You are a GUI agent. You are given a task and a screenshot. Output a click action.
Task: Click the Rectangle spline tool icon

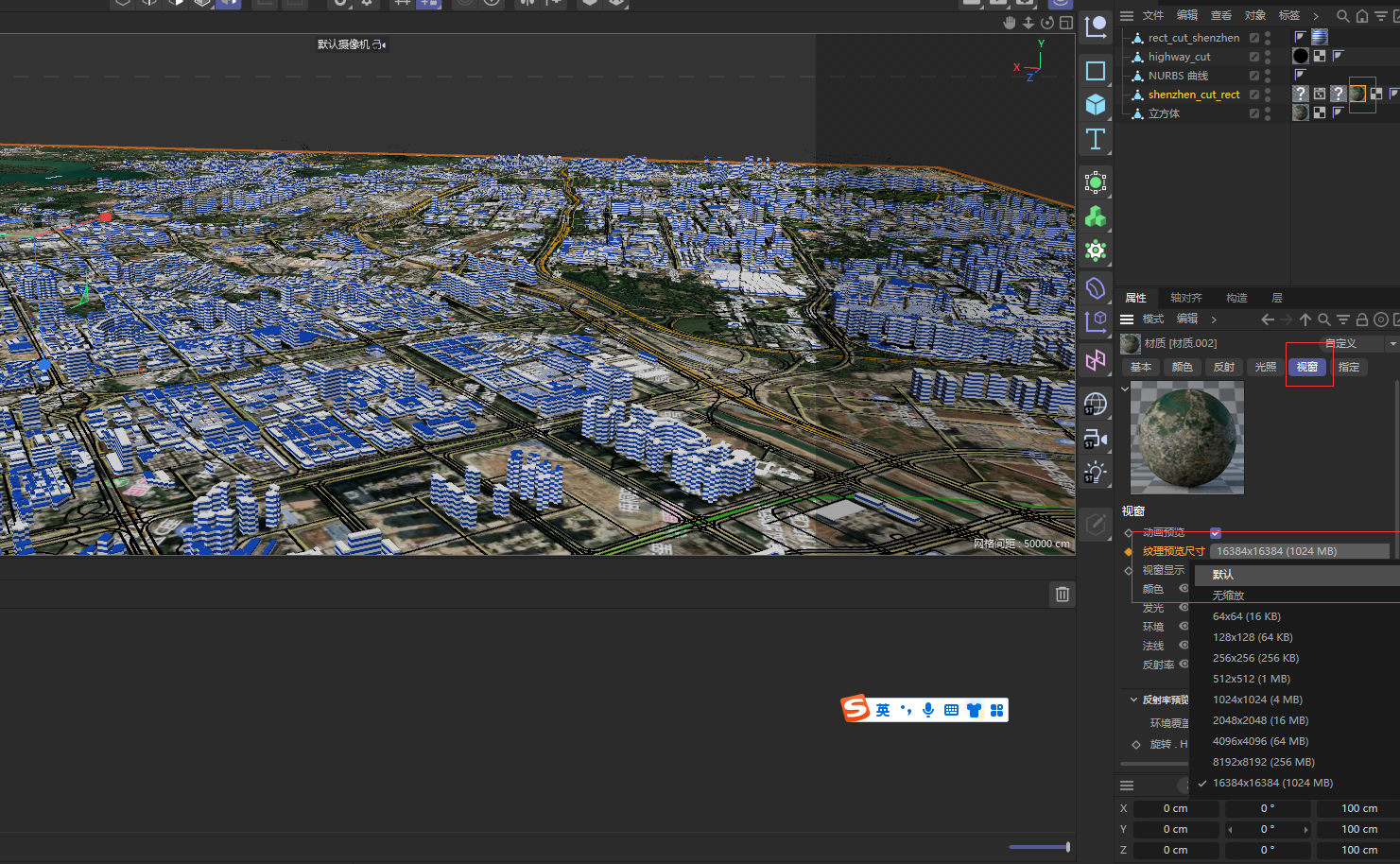pyautogui.click(x=1096, y=71)
